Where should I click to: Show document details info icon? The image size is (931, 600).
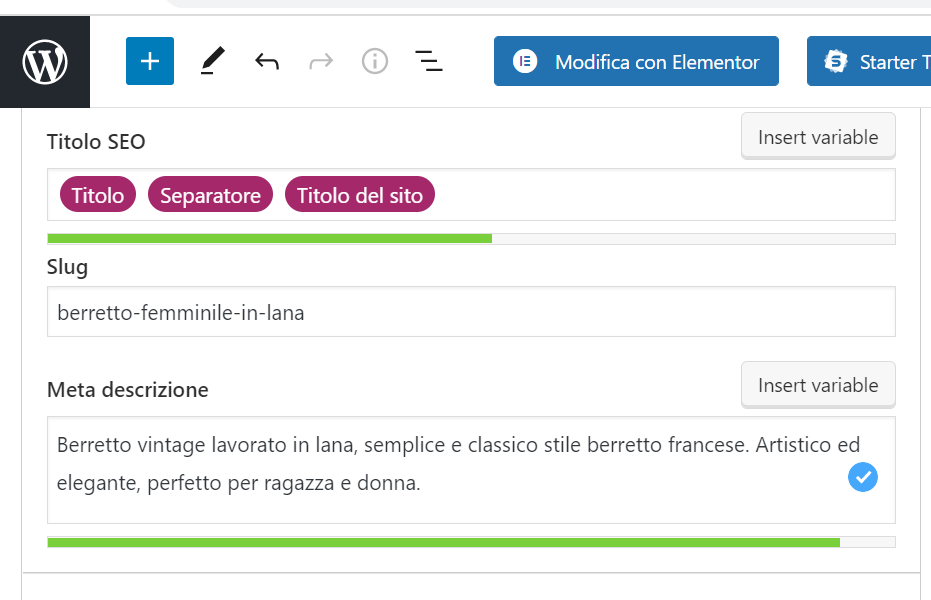click(x=375, y=62)
